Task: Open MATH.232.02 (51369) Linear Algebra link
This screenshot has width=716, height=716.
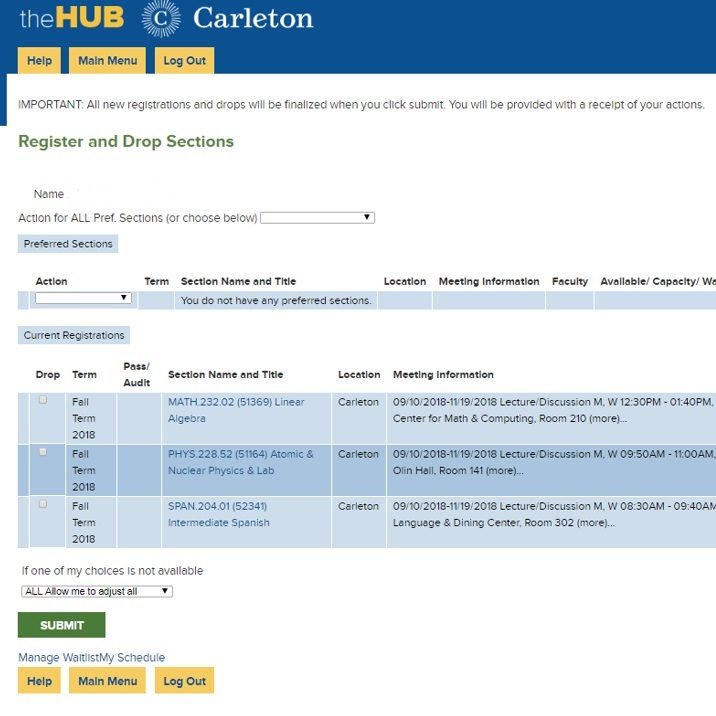Action: 236,410
